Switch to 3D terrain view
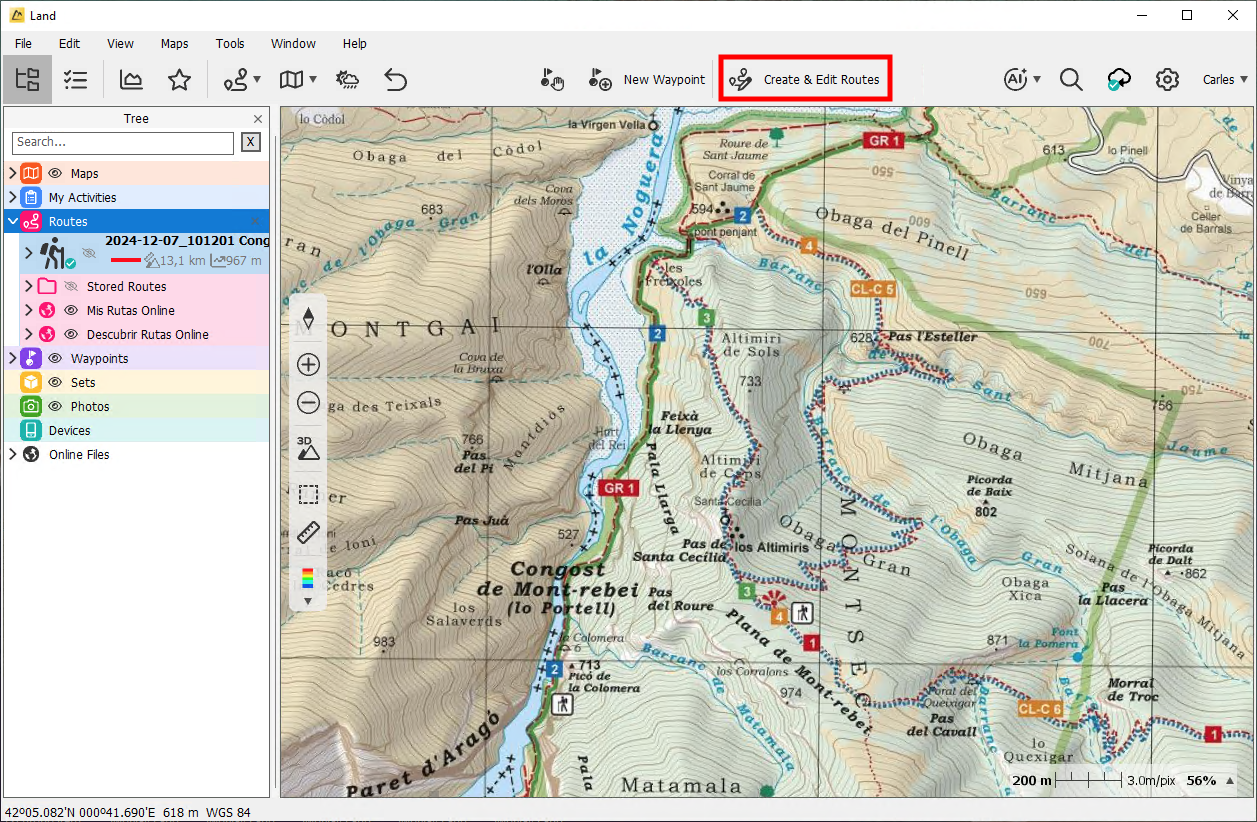This screenshot has width=1257, height=822. point(308,448)
